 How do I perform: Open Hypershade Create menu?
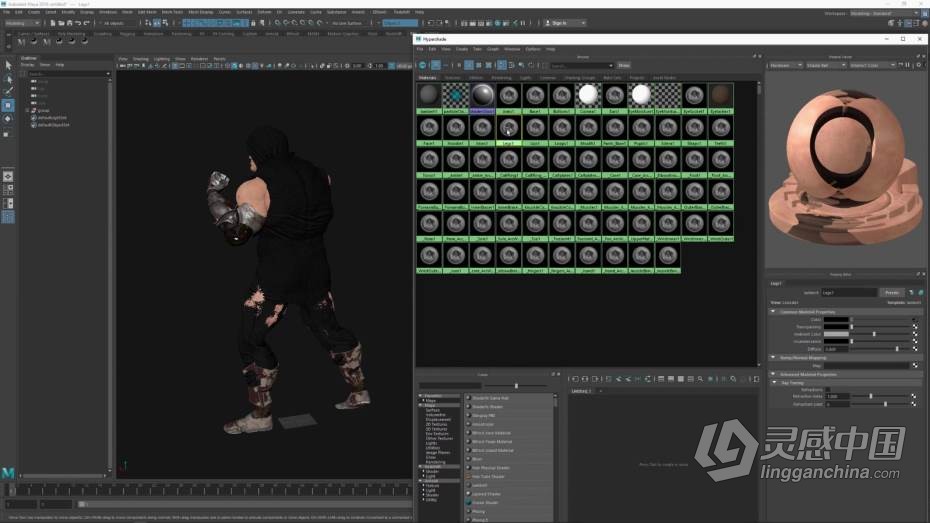(x=462, y=49)
